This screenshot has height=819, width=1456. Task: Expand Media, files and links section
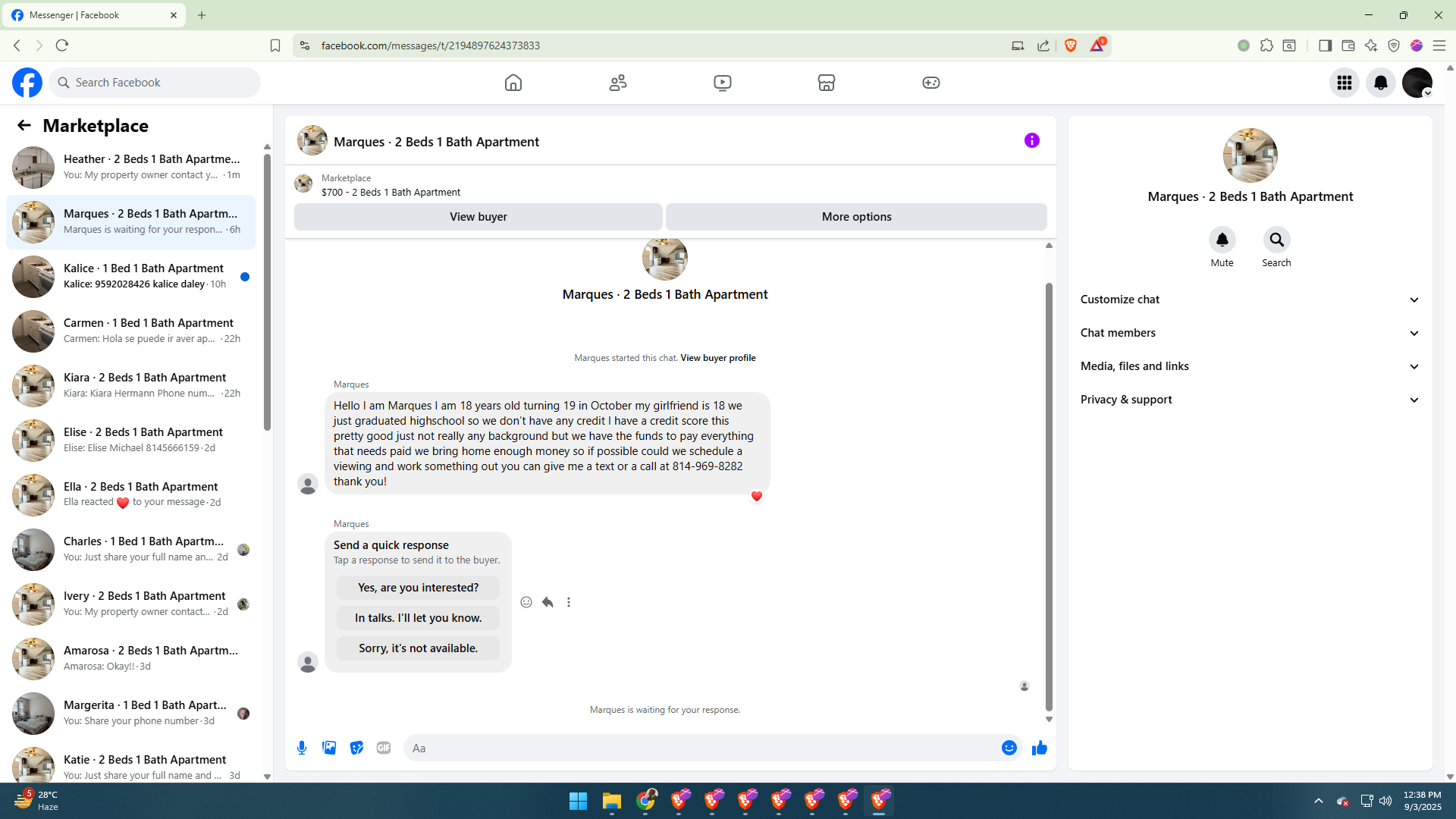1250,366
